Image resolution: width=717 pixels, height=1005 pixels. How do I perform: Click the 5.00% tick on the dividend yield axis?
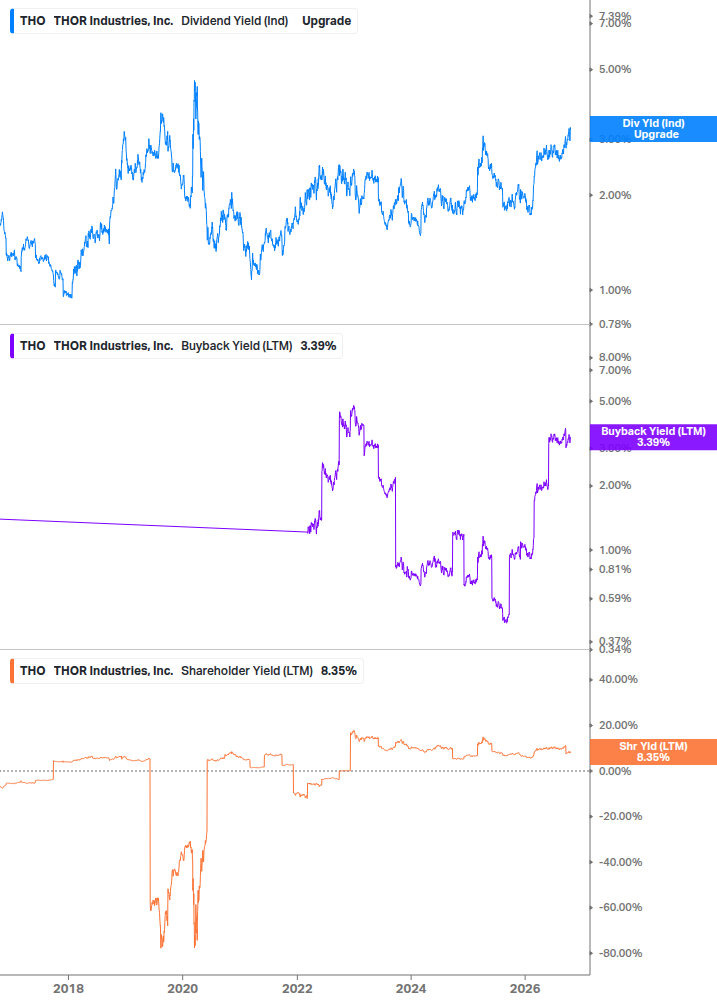tap(614, 69)
